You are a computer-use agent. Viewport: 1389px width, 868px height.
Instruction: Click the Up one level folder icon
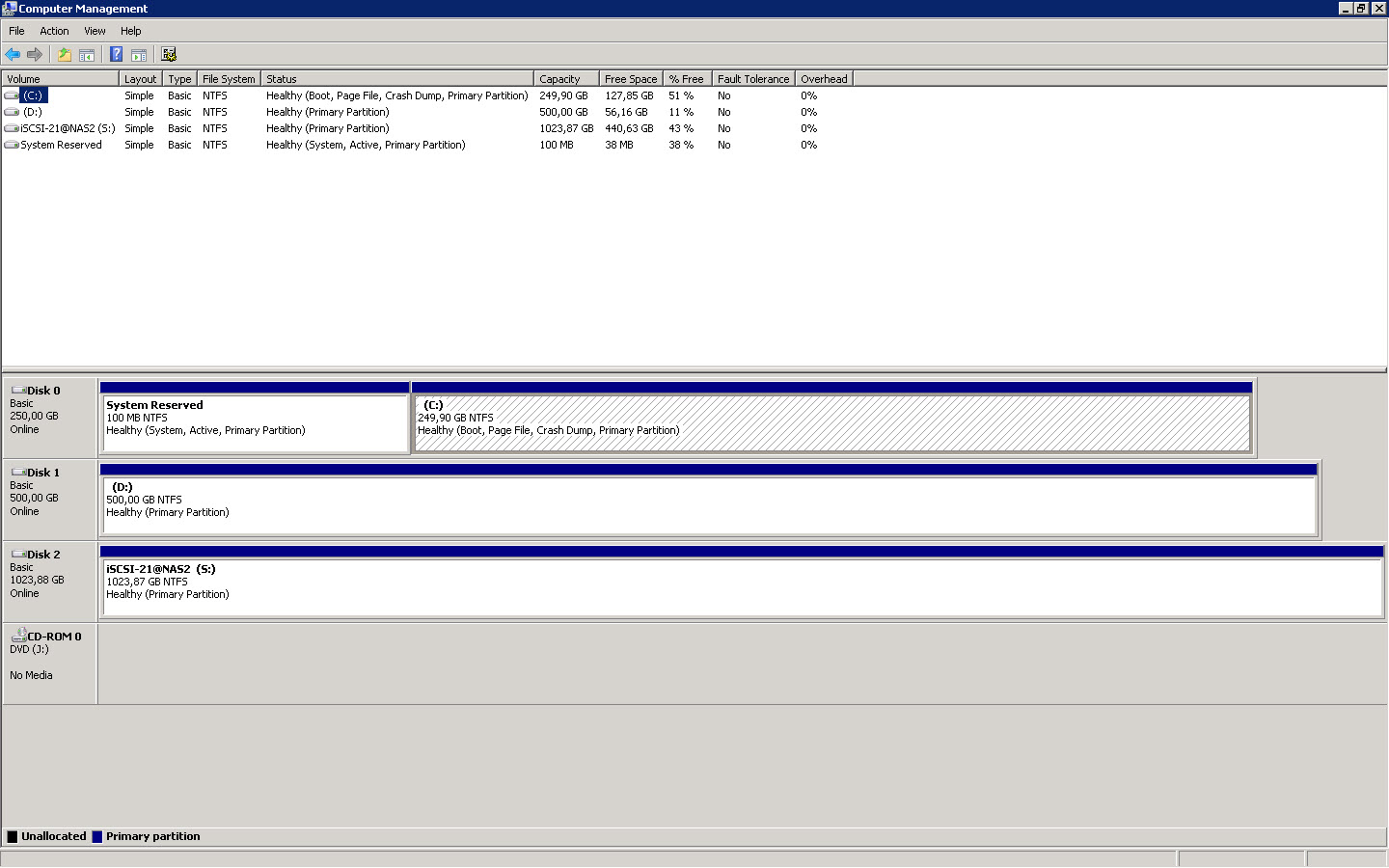click(65, 55)
